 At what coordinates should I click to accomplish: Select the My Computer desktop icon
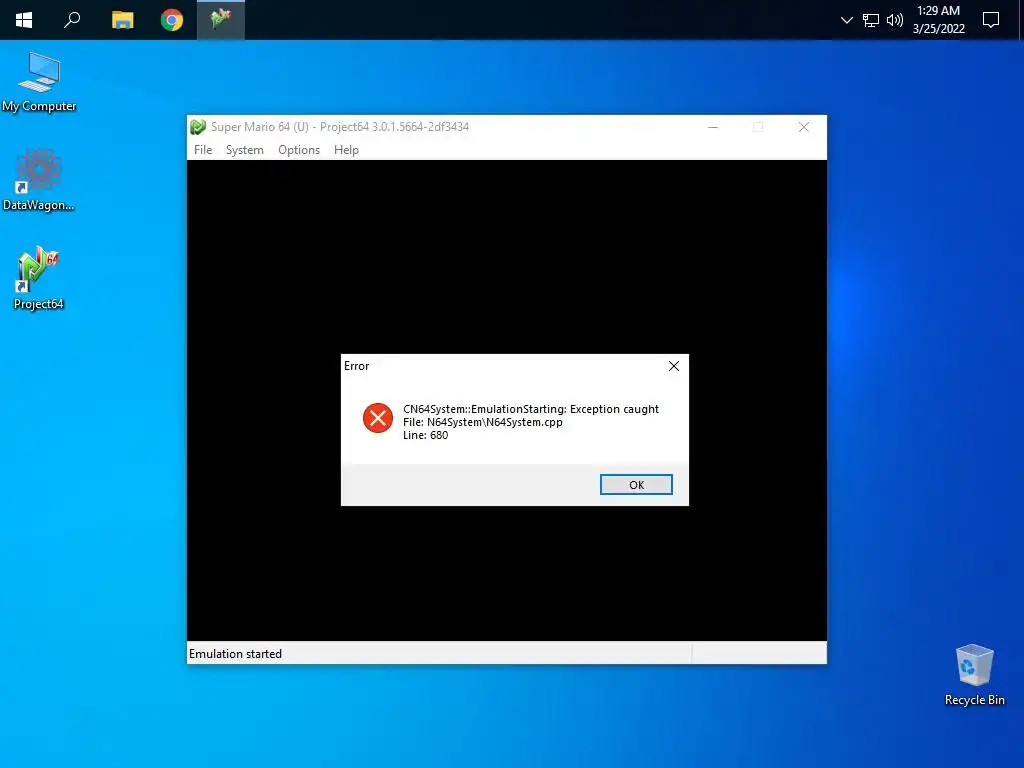(39, 82)
